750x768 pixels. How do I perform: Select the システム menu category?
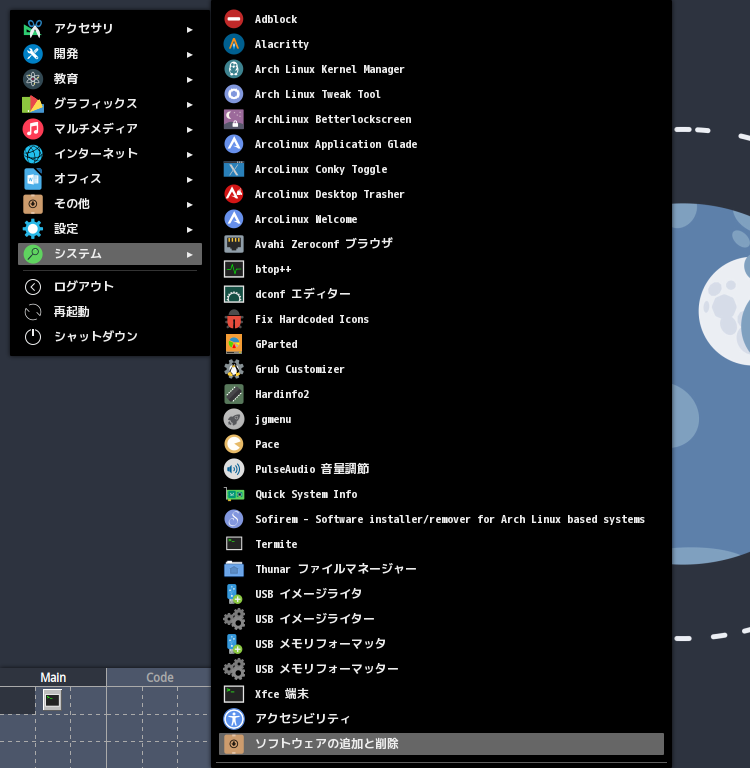(110, 254)
